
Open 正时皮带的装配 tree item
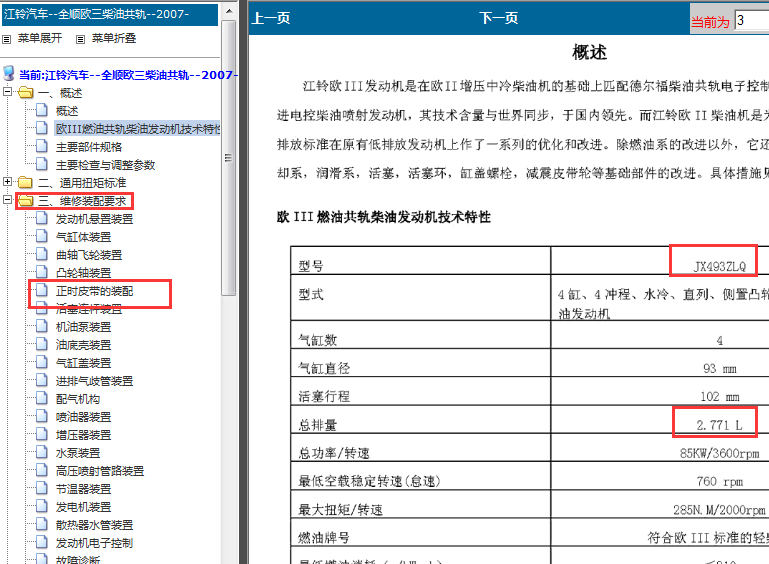click(x=94, y=291)
